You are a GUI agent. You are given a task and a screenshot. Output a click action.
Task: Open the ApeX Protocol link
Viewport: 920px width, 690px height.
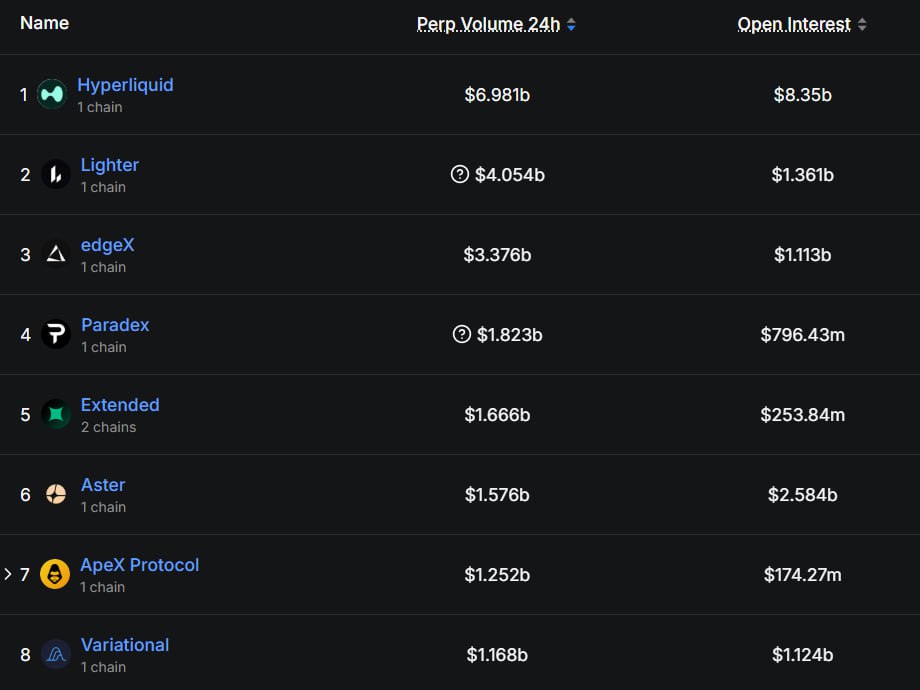140,565
